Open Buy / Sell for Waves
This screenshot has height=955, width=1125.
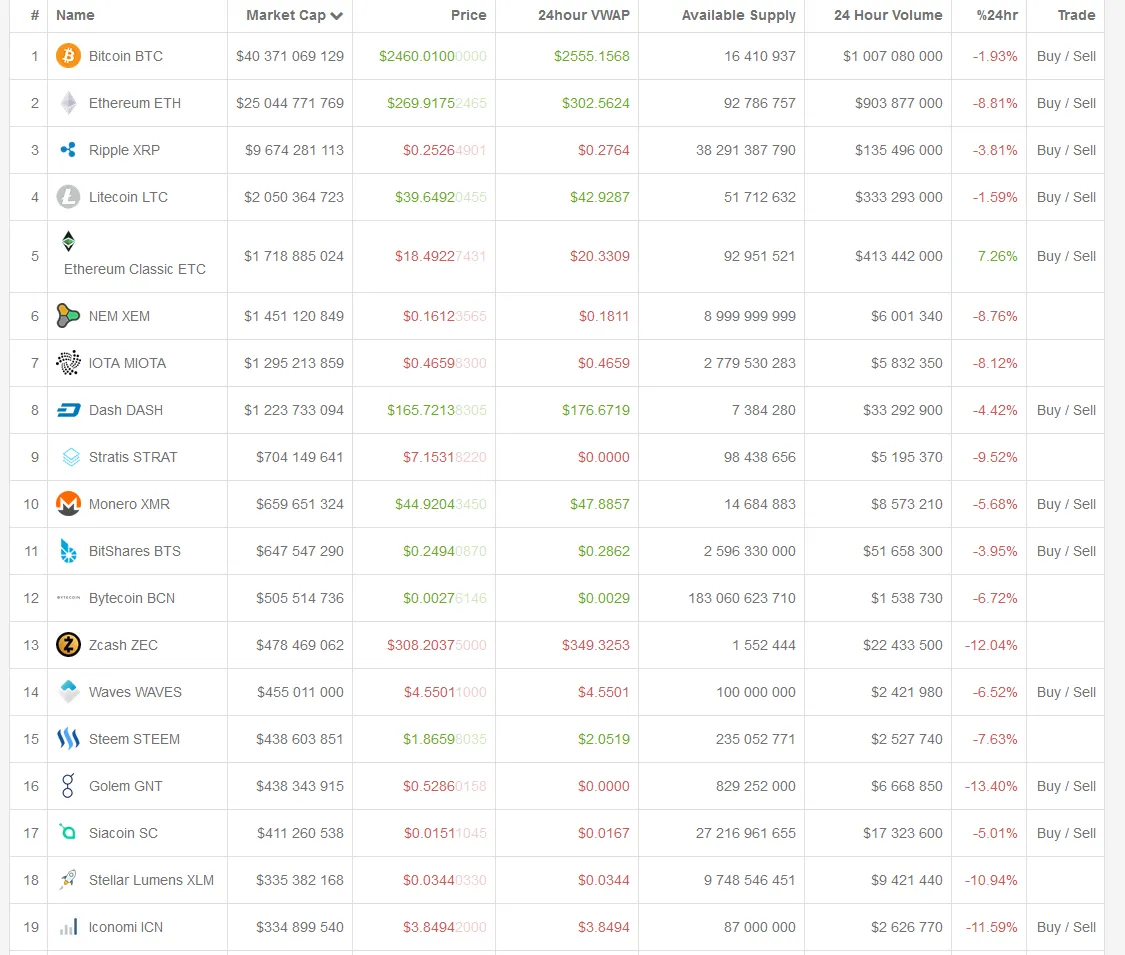click(x=1066, y=692)
